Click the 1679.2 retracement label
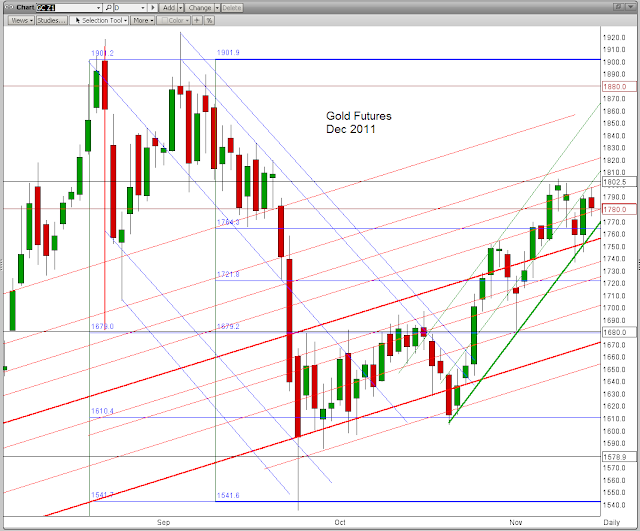The image size is (640, 531). coord(228,327)
